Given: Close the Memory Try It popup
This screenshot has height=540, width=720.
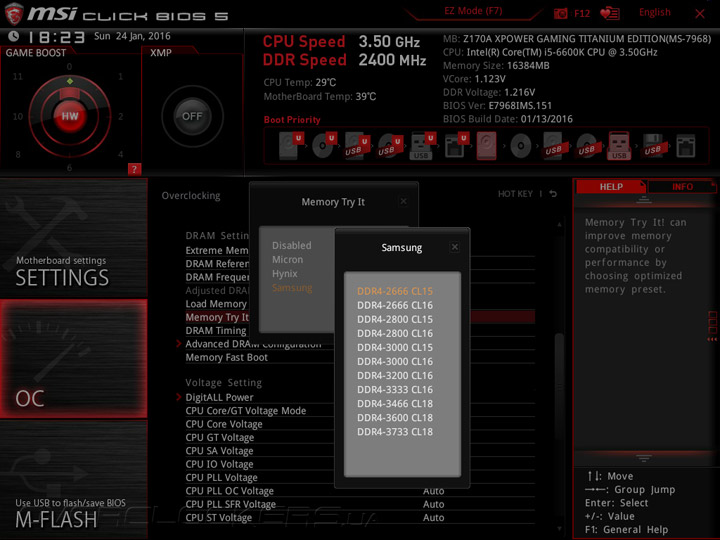Looking at the screenshot, I should (x=403, y=201).
